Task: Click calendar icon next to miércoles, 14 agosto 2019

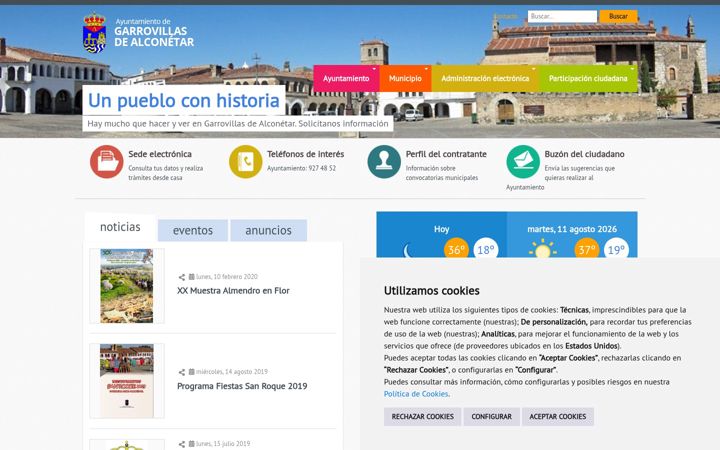Action: (x=191, y=371)
